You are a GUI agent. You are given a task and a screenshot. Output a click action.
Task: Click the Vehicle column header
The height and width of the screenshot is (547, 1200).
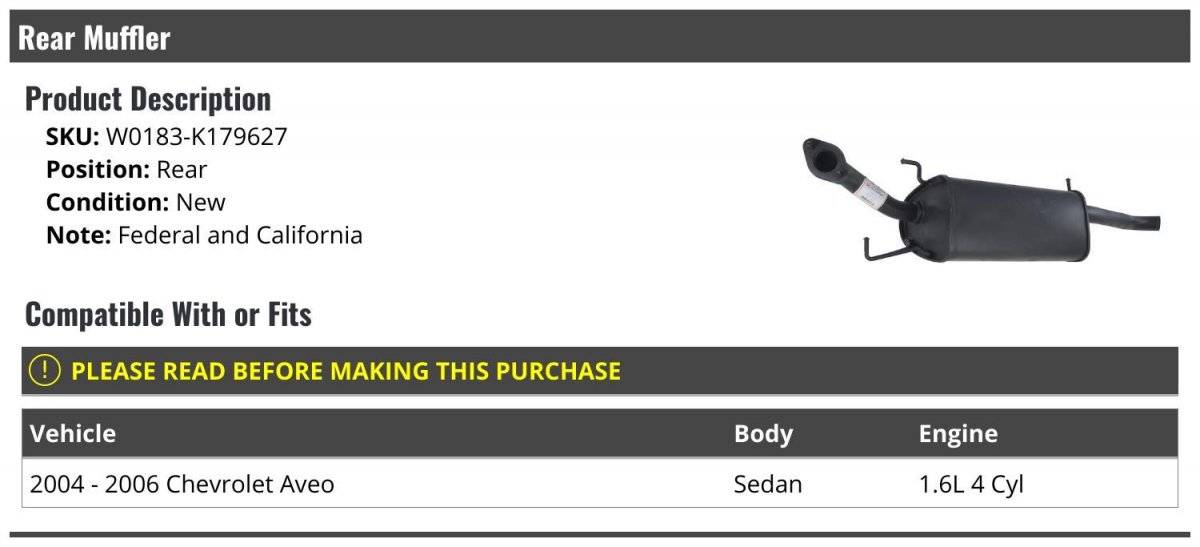(x=73, y=433)
